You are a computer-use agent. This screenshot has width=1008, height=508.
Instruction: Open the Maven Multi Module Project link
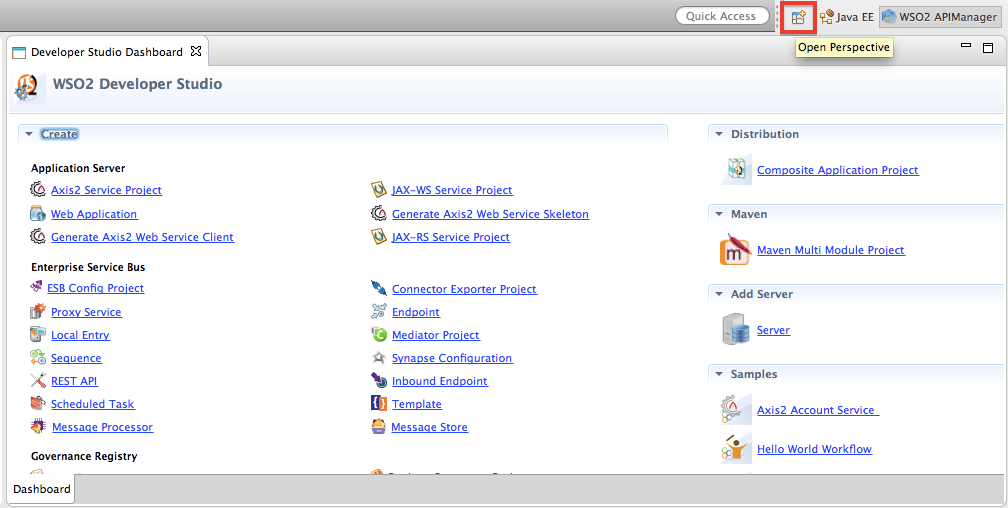831,250
